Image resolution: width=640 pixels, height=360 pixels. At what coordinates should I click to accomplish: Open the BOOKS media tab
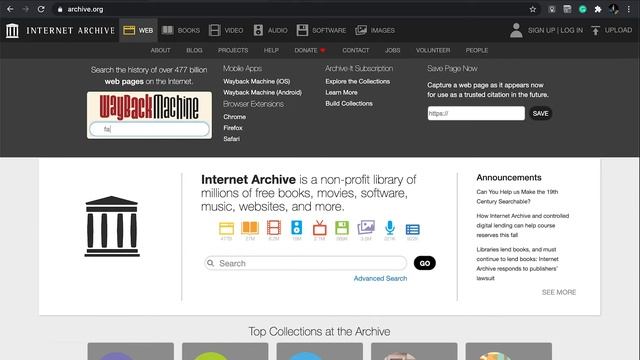181,30
